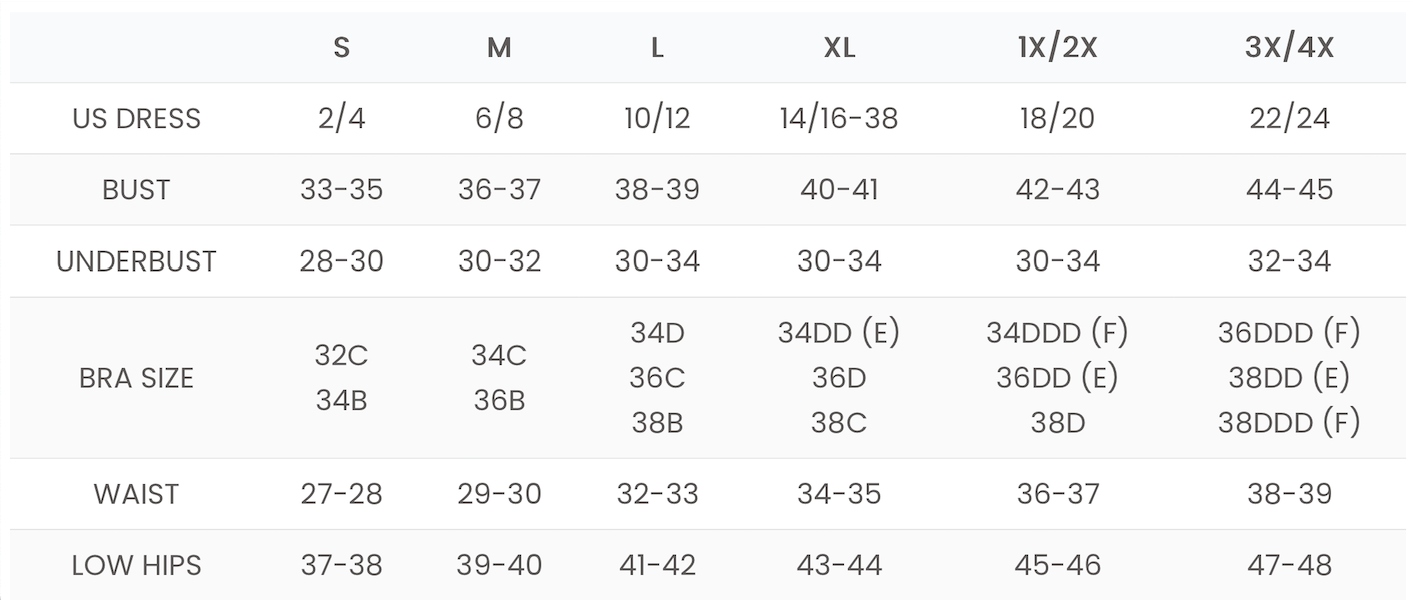
Task: Click the 38DDD (F) bra size entry
Action: [x=1289, y=423]
